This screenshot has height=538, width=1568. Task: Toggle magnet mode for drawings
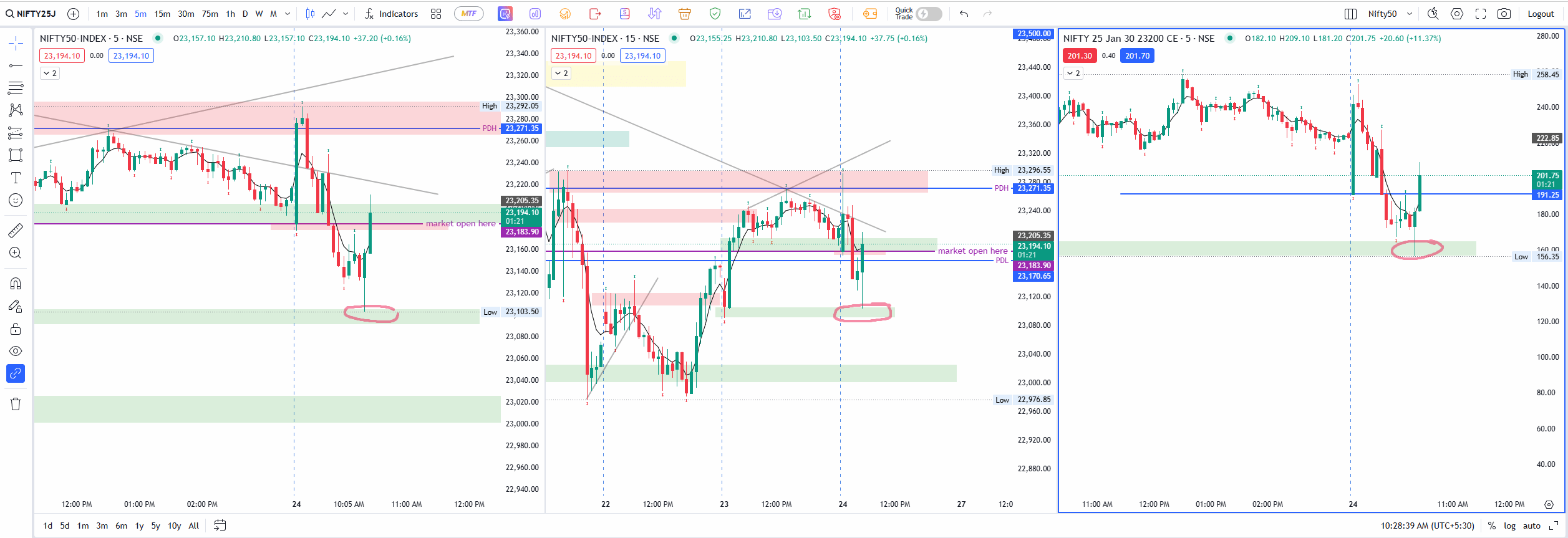point(16,284)
